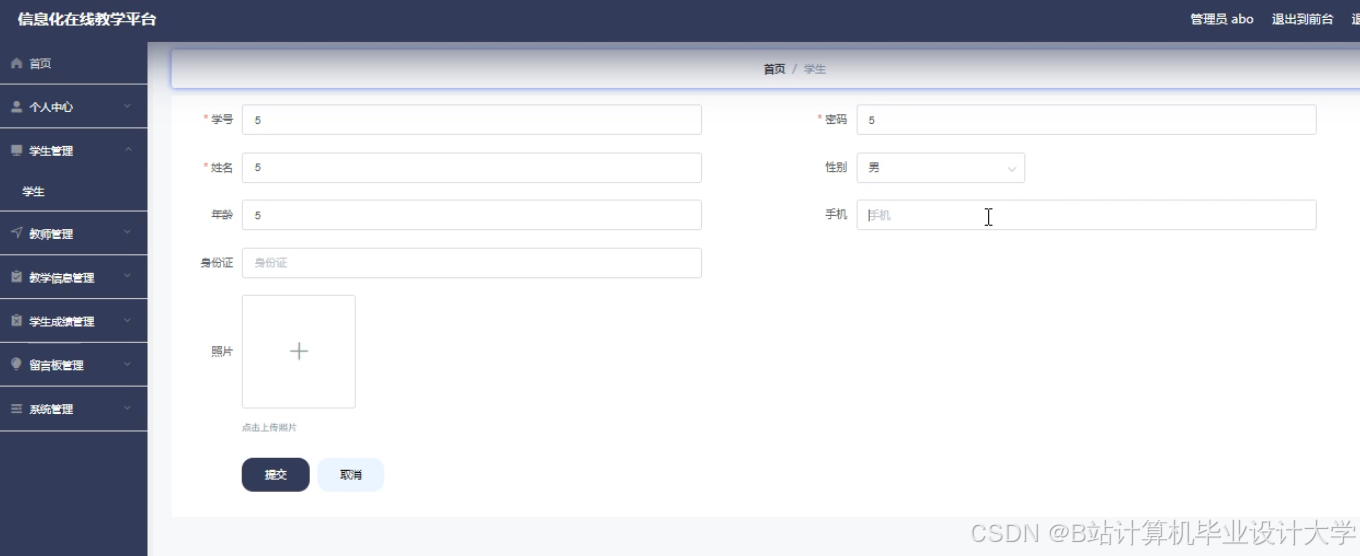Click the 学生 breadcrumb text
The height and width of the screenshot is (556, 1360).
(x=815, y=69)
